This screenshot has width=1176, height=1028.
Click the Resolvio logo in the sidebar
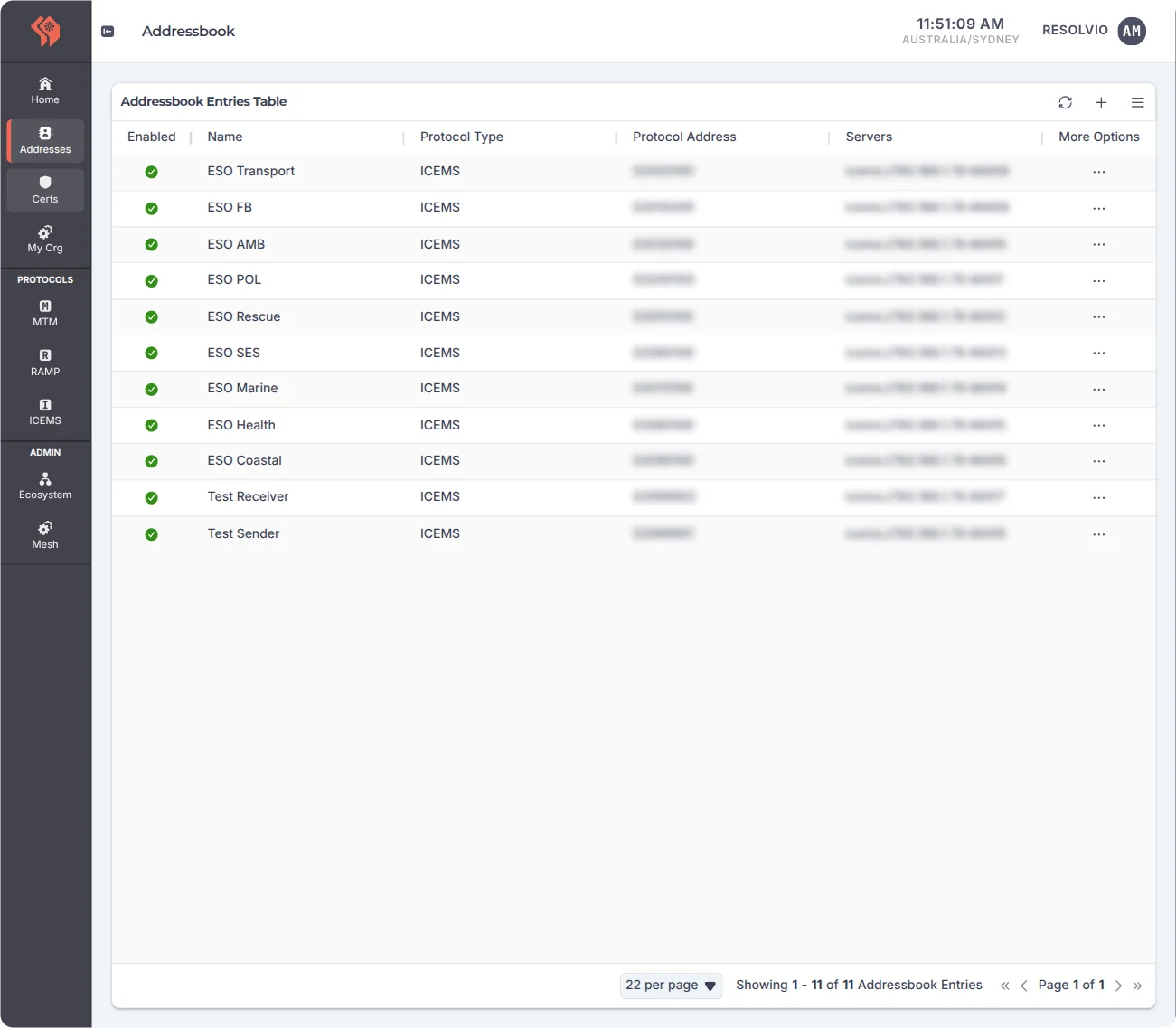pyautogui.click(x=45, y=31)
